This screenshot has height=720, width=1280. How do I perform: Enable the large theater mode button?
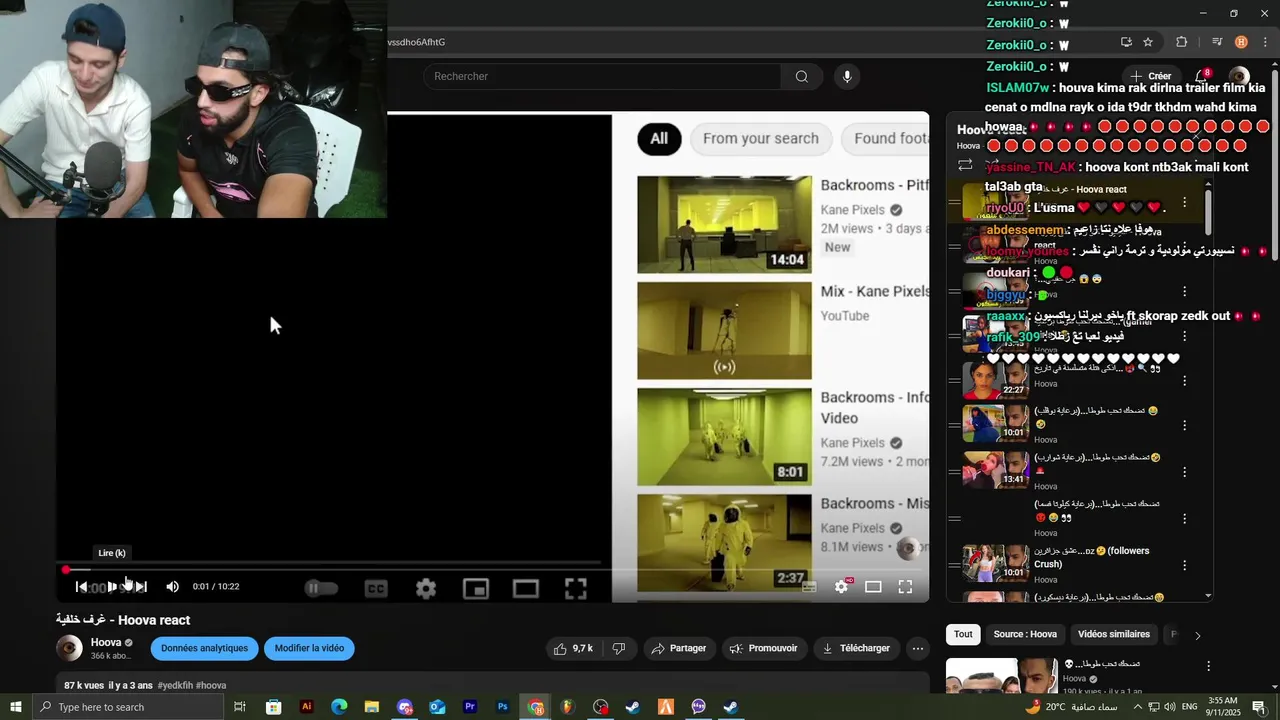526,589
